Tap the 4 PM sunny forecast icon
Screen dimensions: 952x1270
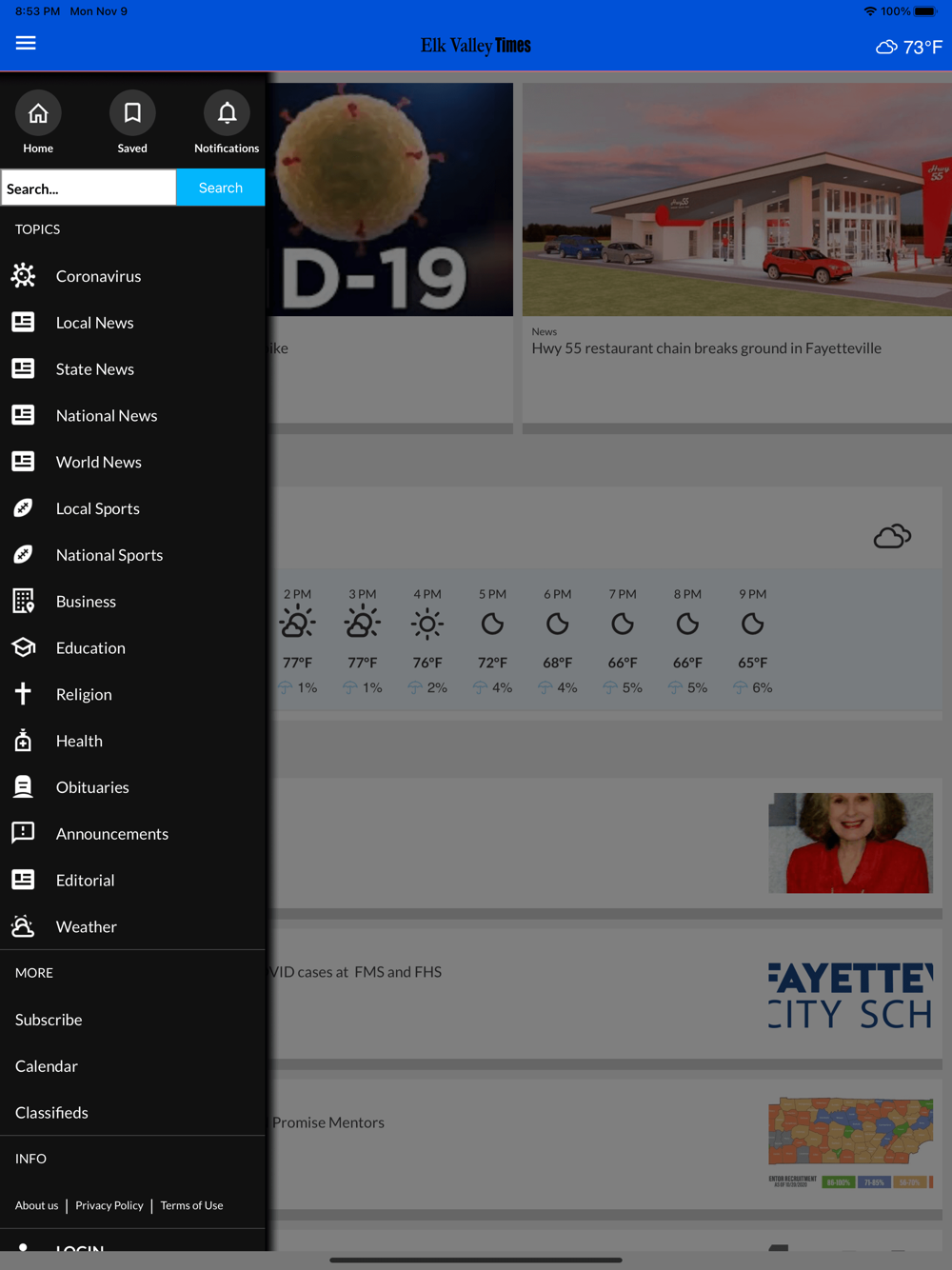pos(427,625)
